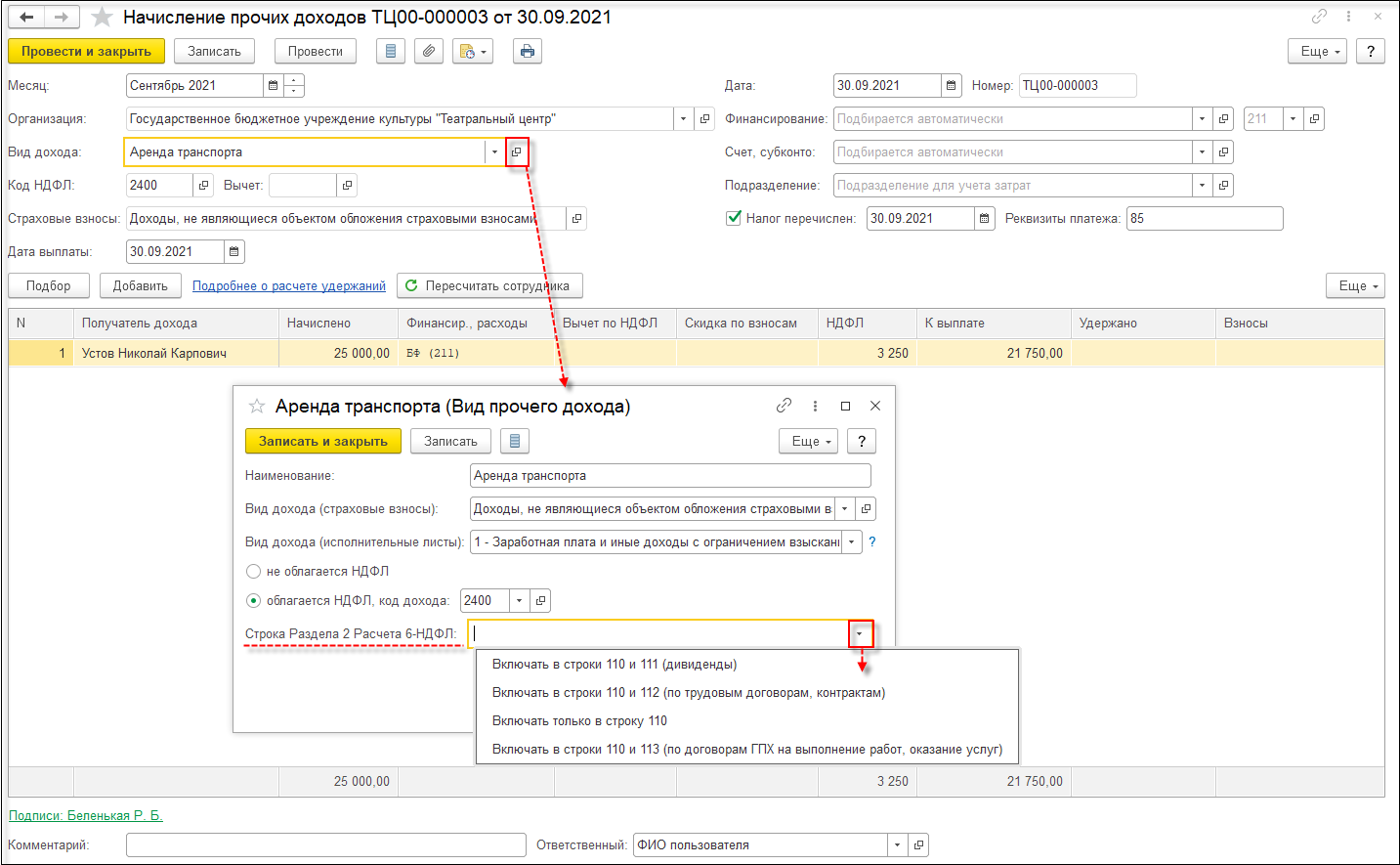The height and width of the screenshot is (865, 1400).
Task: Select table row Устов Николай Карпович
Action: (696, 354)
